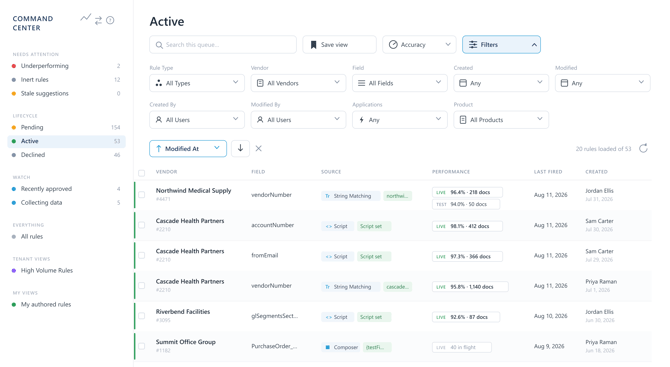Open the Declined lifecycle queue
This screenshot has width=670, height=367.
tap(67, 155)
